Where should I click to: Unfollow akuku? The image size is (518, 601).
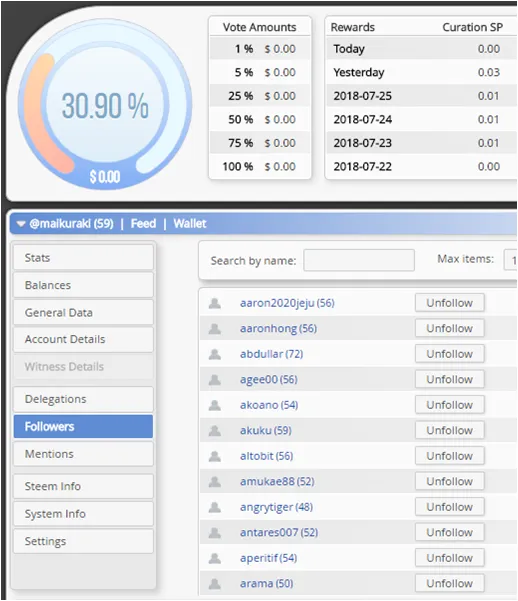[449, 430]
